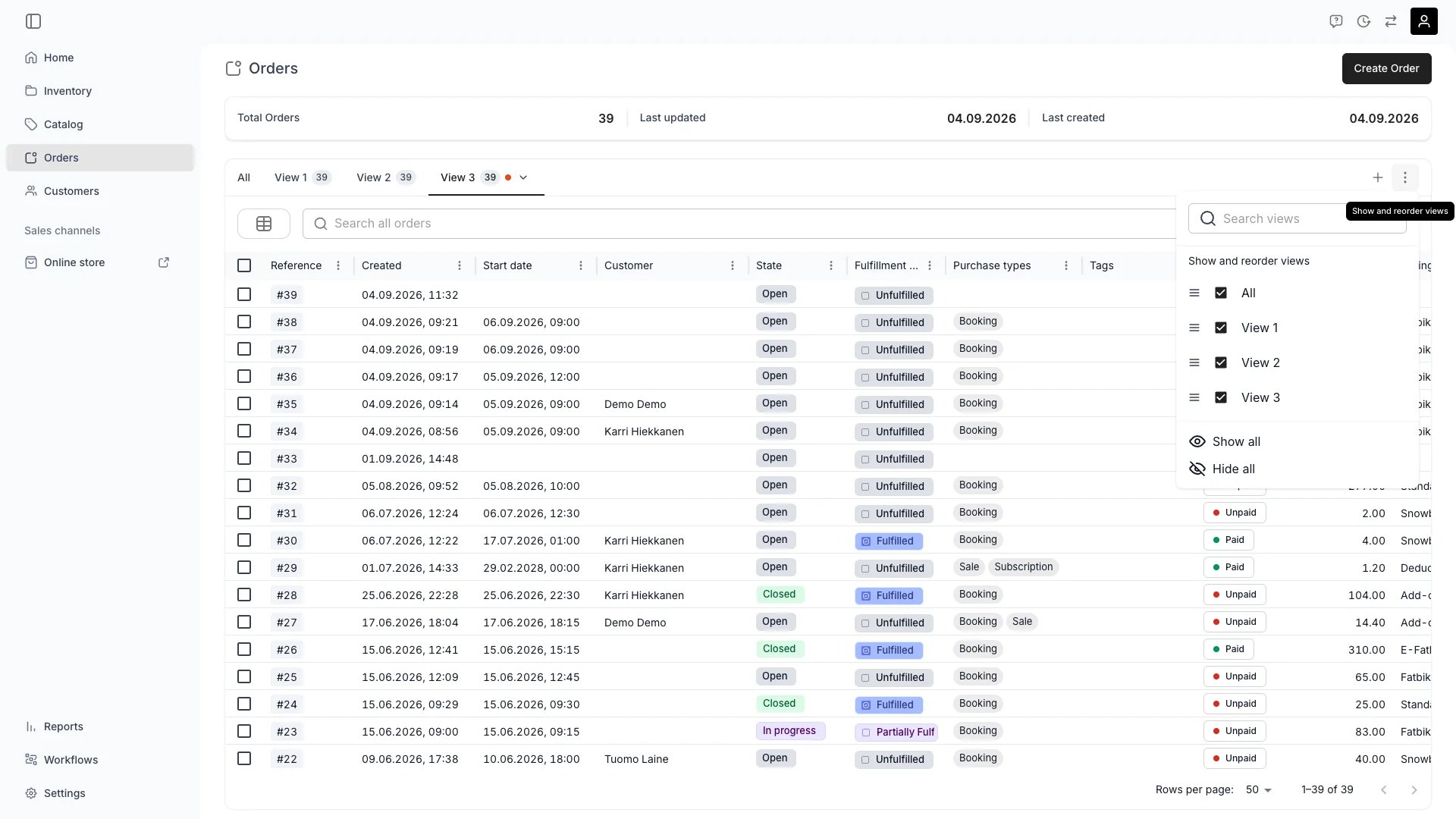Open Workflows in the sidebar

coord(100,760)
